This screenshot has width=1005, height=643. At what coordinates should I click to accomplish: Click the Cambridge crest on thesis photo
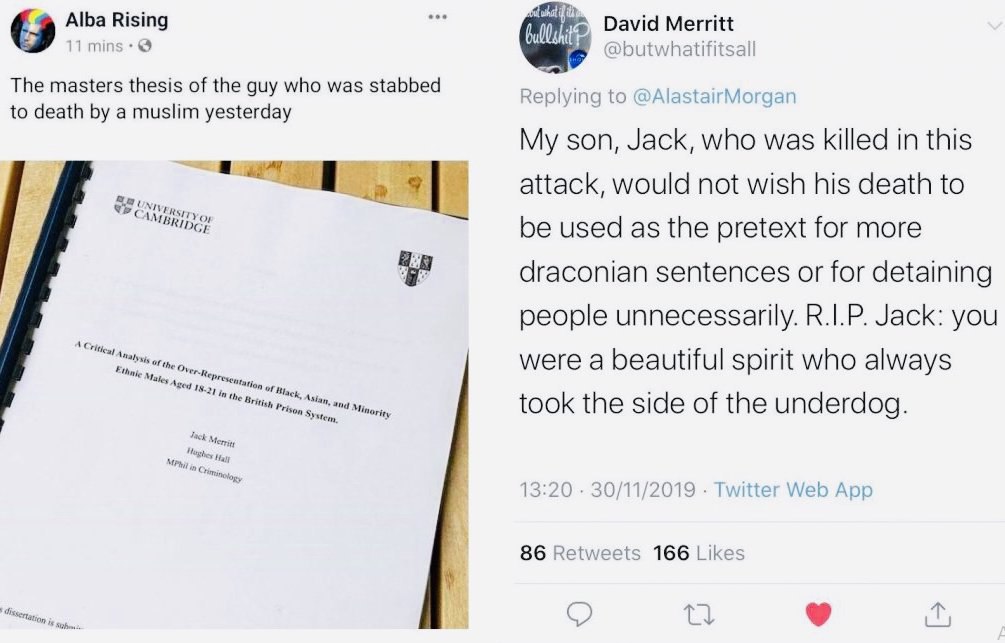coord(415,267)
